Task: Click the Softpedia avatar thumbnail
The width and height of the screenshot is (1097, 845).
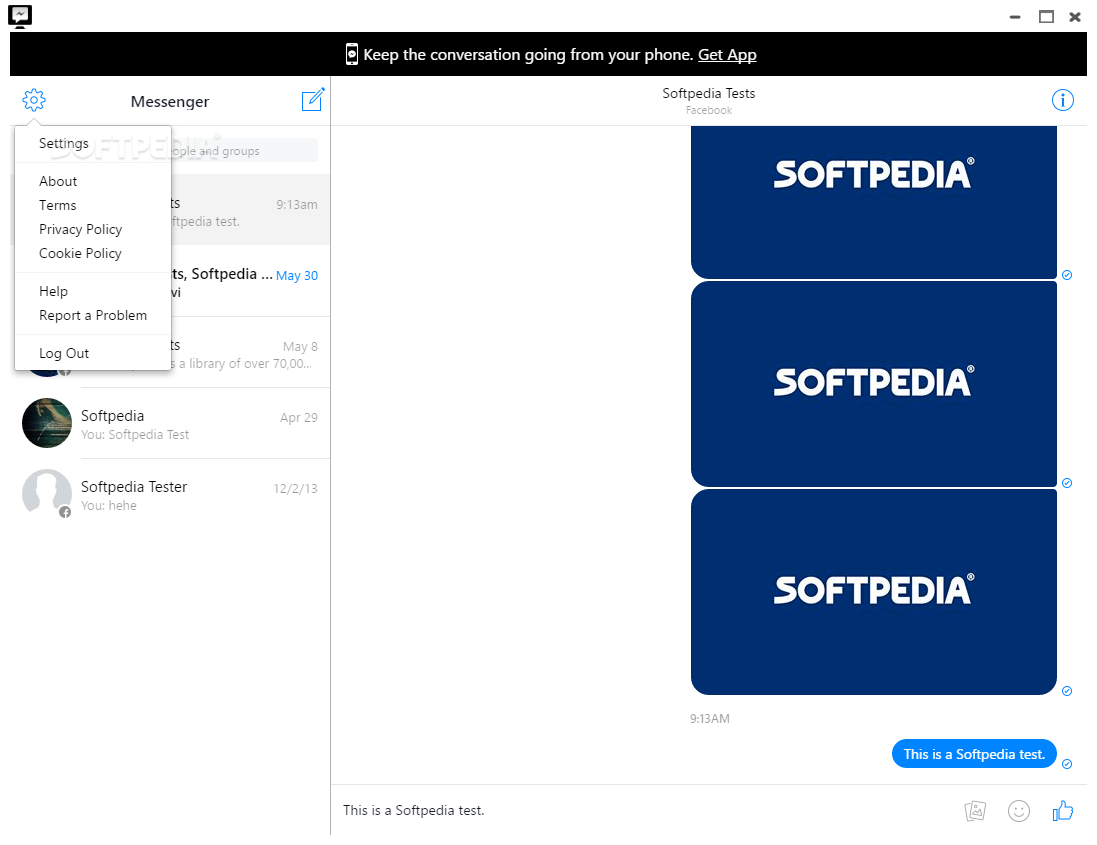Action: [x=47, y=423]
